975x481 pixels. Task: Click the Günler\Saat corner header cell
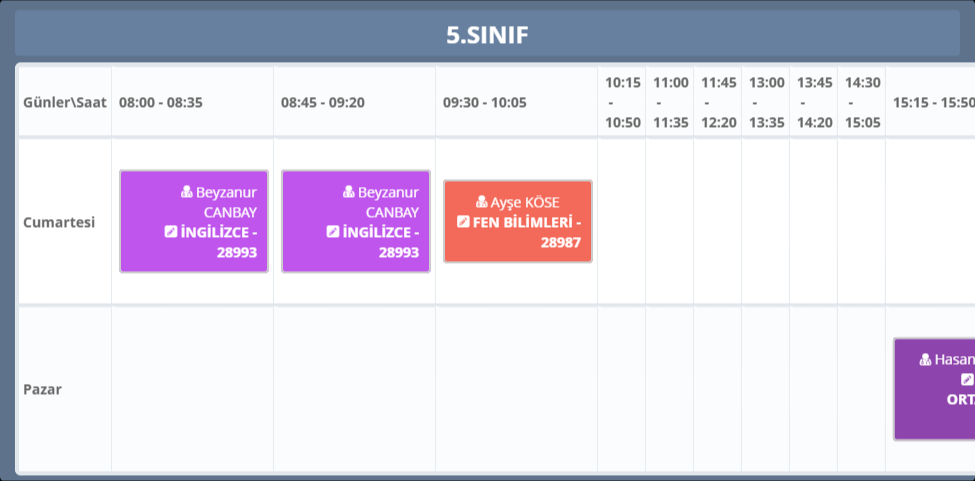coord(63,102)
